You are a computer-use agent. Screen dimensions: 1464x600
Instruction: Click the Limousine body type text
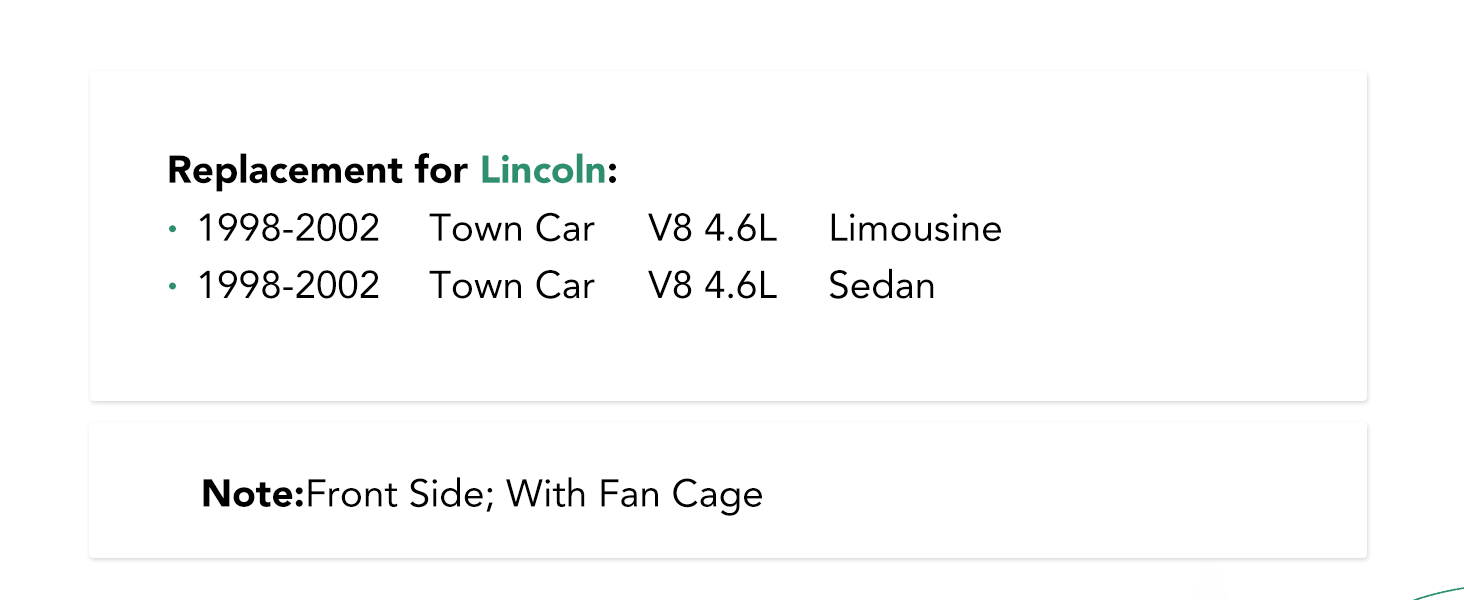point(915,229)
